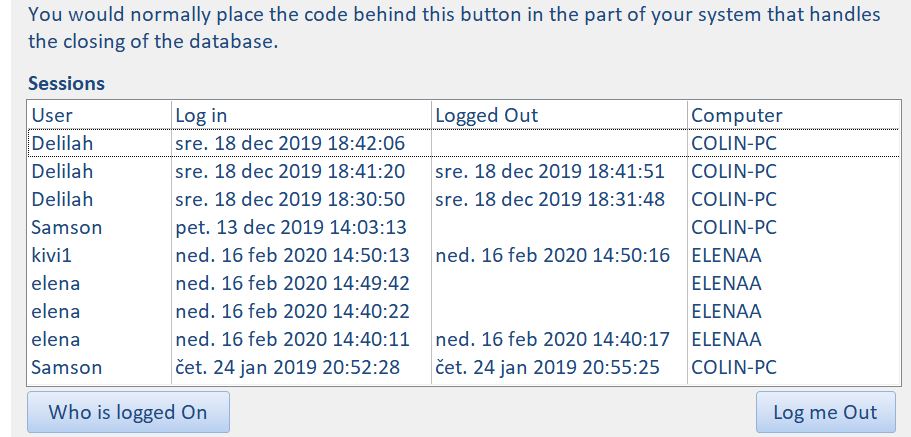Click logged out time 18:41:51 cell
This screenshot has height=437, width=911.
point(550,171)
